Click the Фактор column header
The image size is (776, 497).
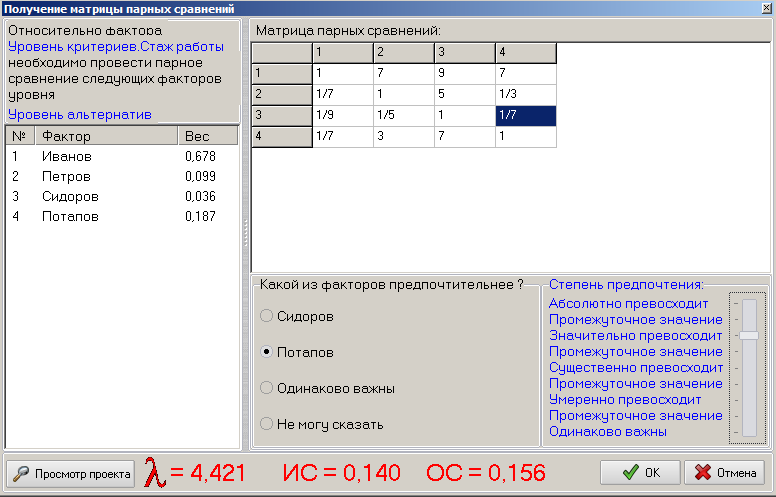(x=106, y=136)
